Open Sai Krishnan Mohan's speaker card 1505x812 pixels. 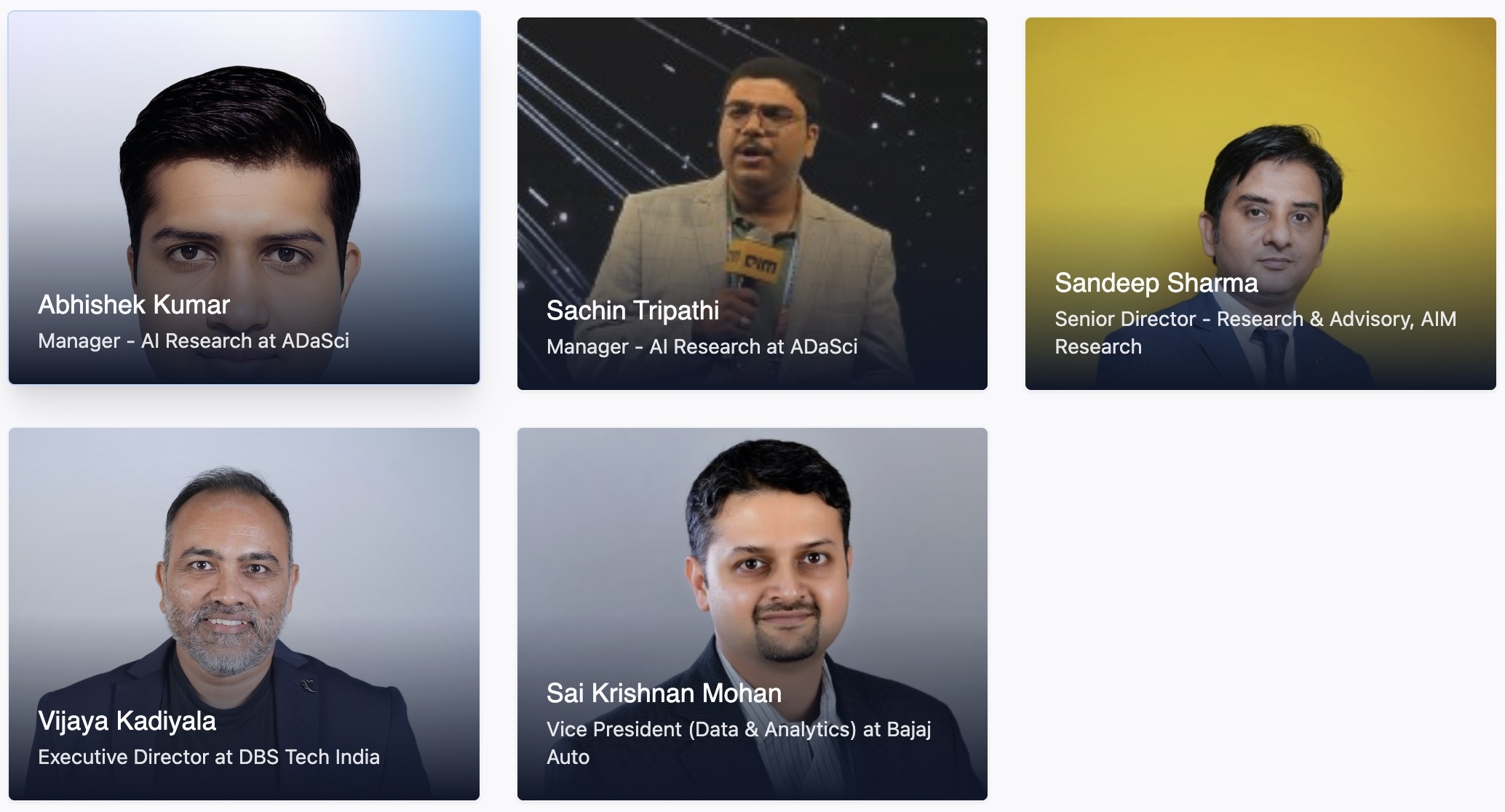752,614
